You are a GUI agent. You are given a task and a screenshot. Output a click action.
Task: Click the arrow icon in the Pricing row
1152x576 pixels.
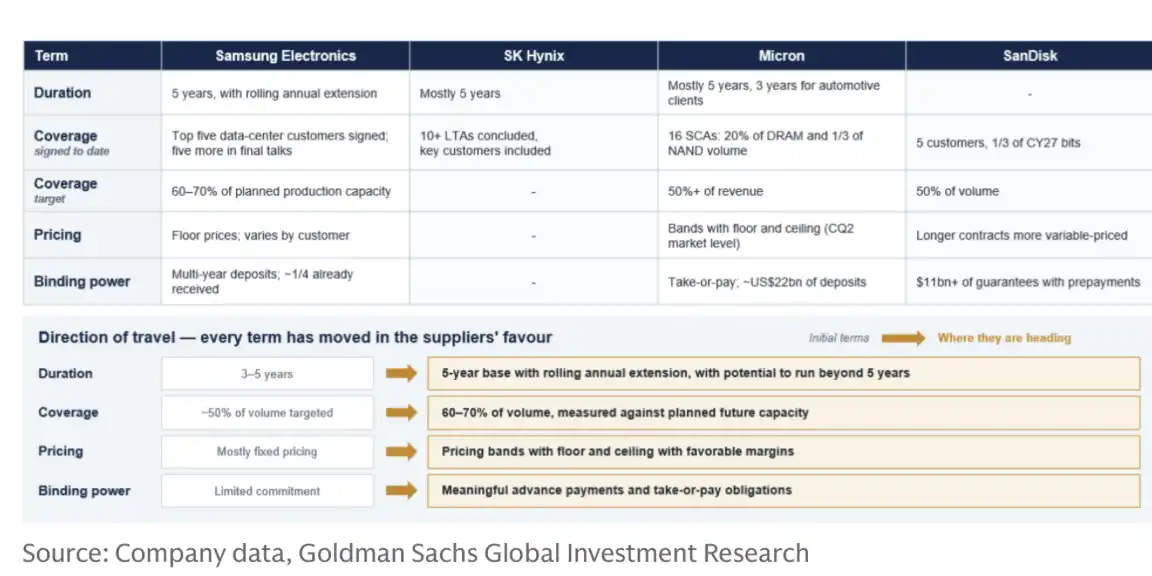tap(401, 451)
